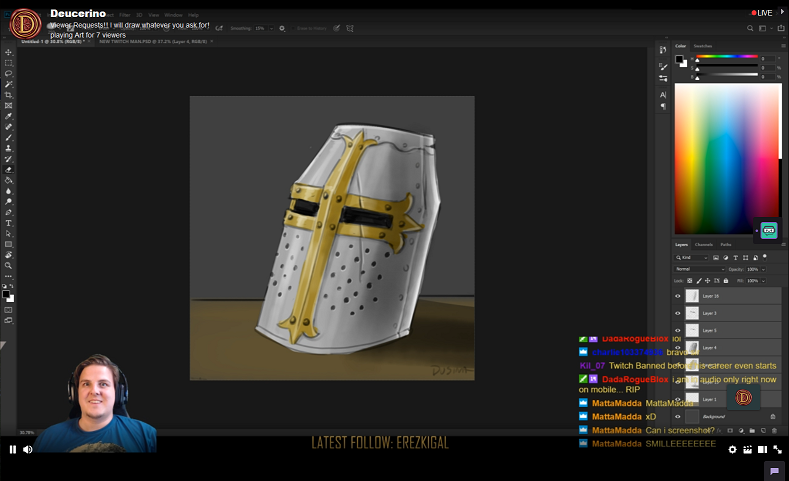
Task: Toggle Quick Mask mode
Action: tap(9, 310)
